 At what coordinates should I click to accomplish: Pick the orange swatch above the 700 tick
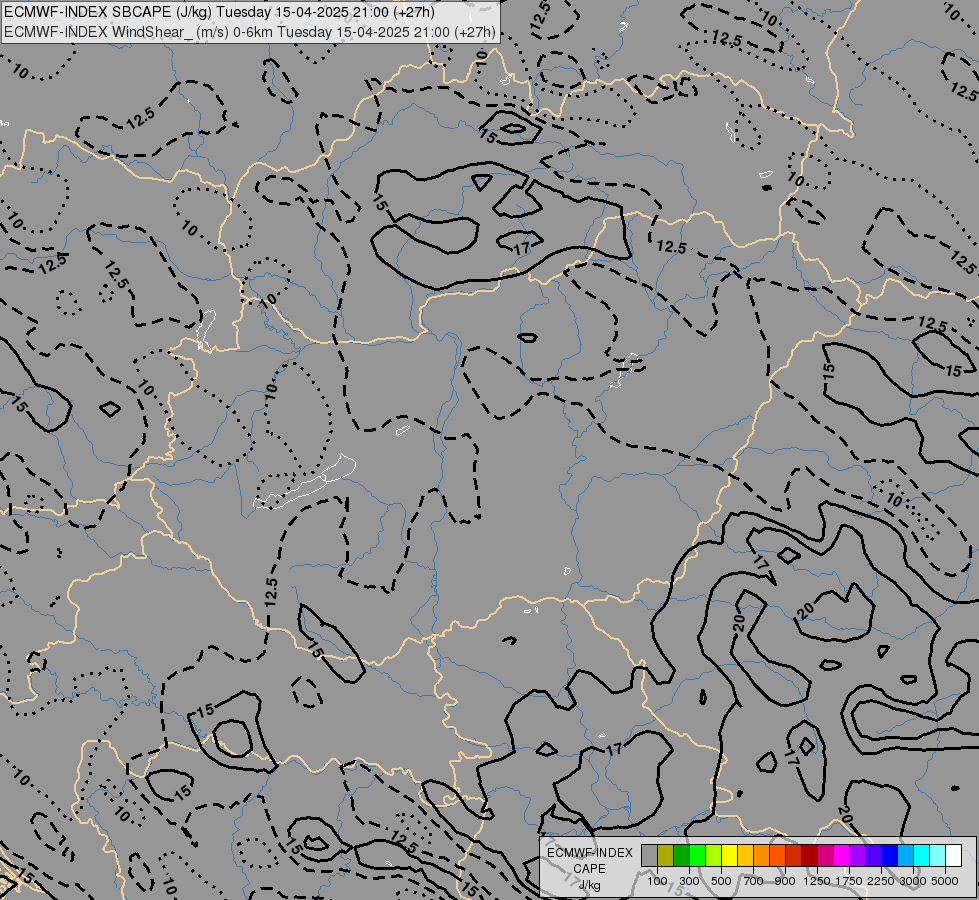click(x=762, y=855)
